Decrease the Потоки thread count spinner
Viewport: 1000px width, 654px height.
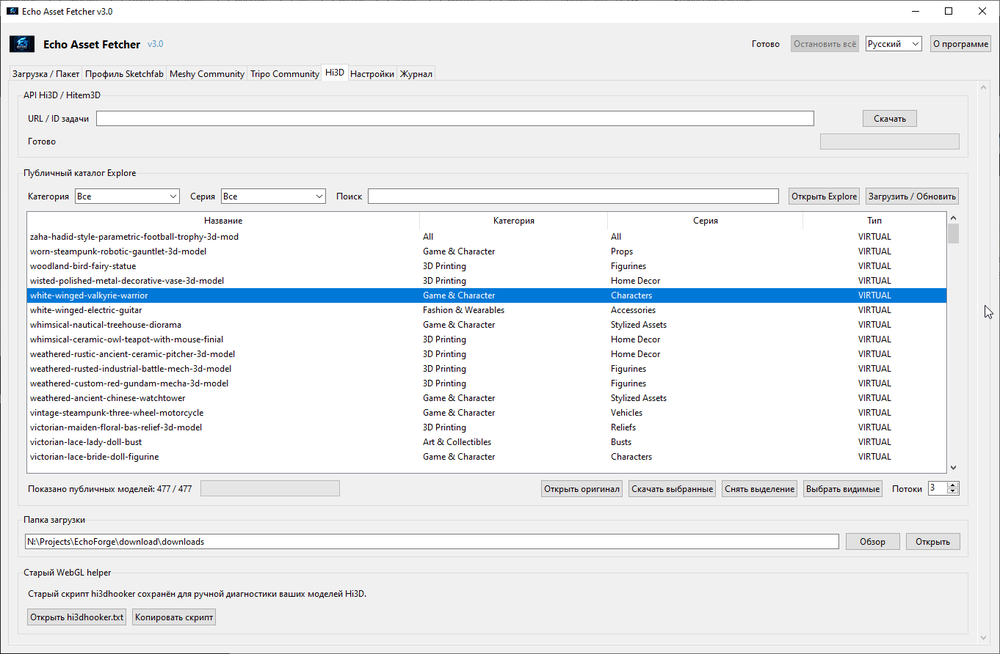pyautogui.click(x=953, y=492)
